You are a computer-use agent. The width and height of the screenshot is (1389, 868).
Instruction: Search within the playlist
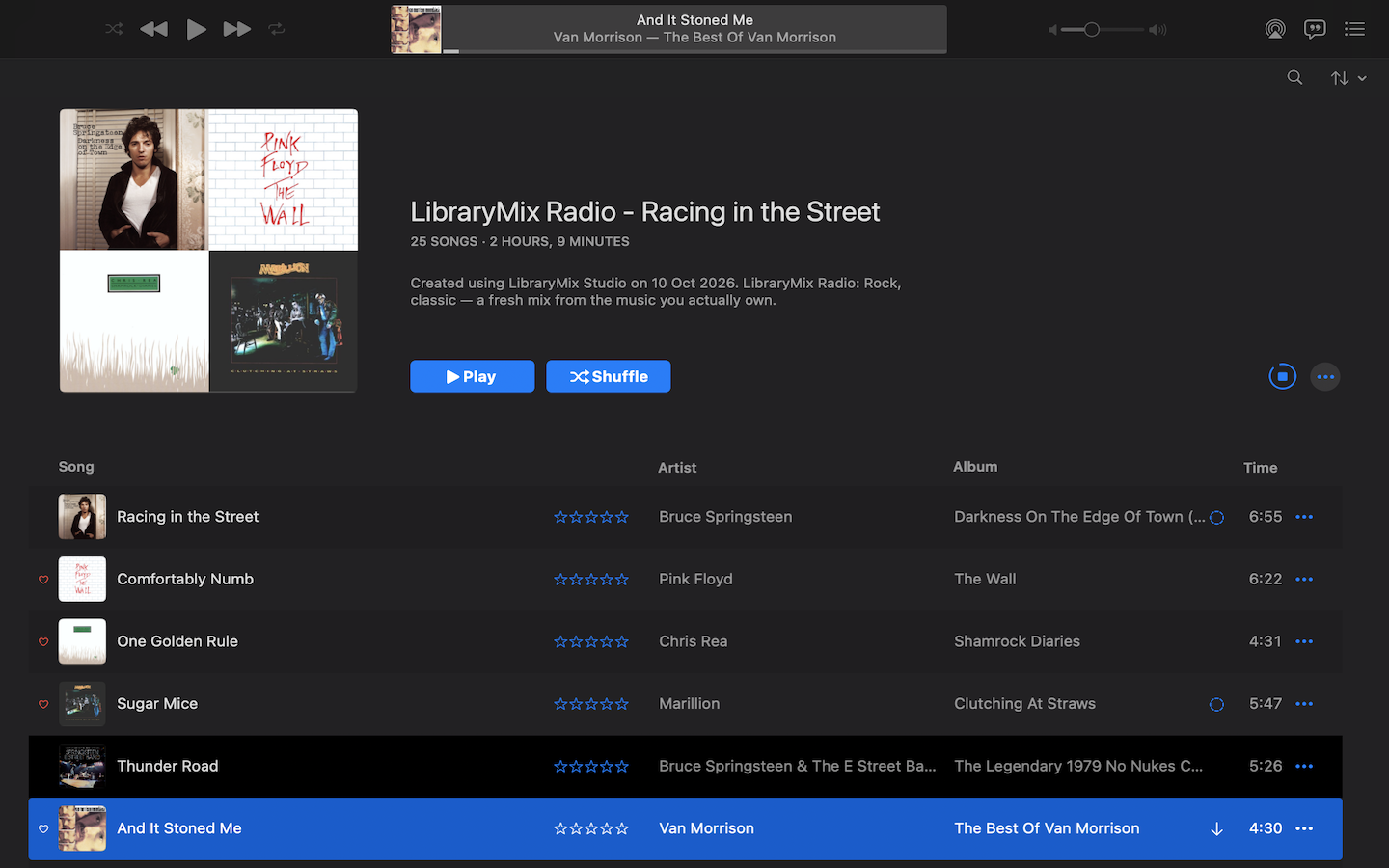[x=1294, y=78]
